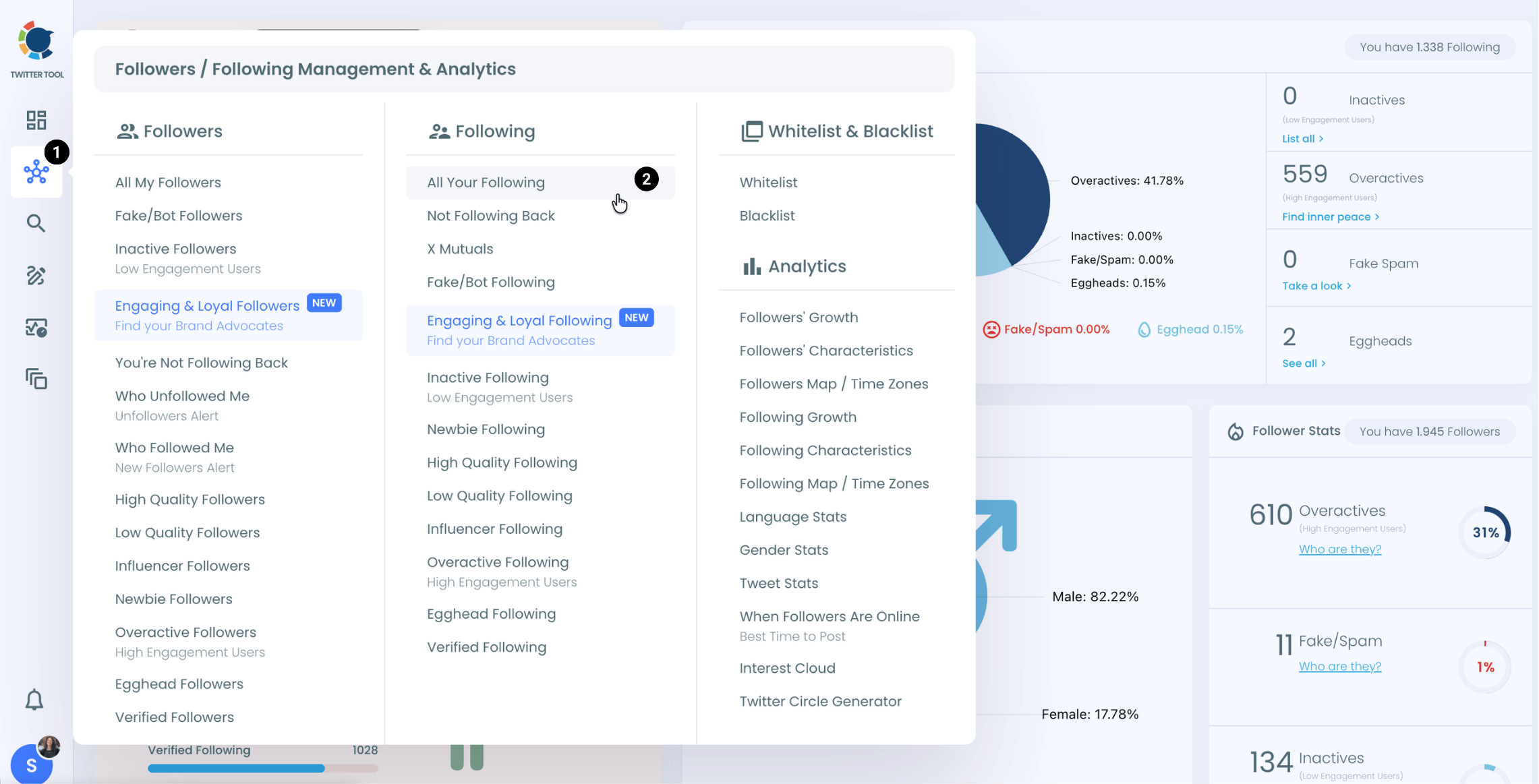
Task: Open High Quality Following
Action: (x=502, y=462)
